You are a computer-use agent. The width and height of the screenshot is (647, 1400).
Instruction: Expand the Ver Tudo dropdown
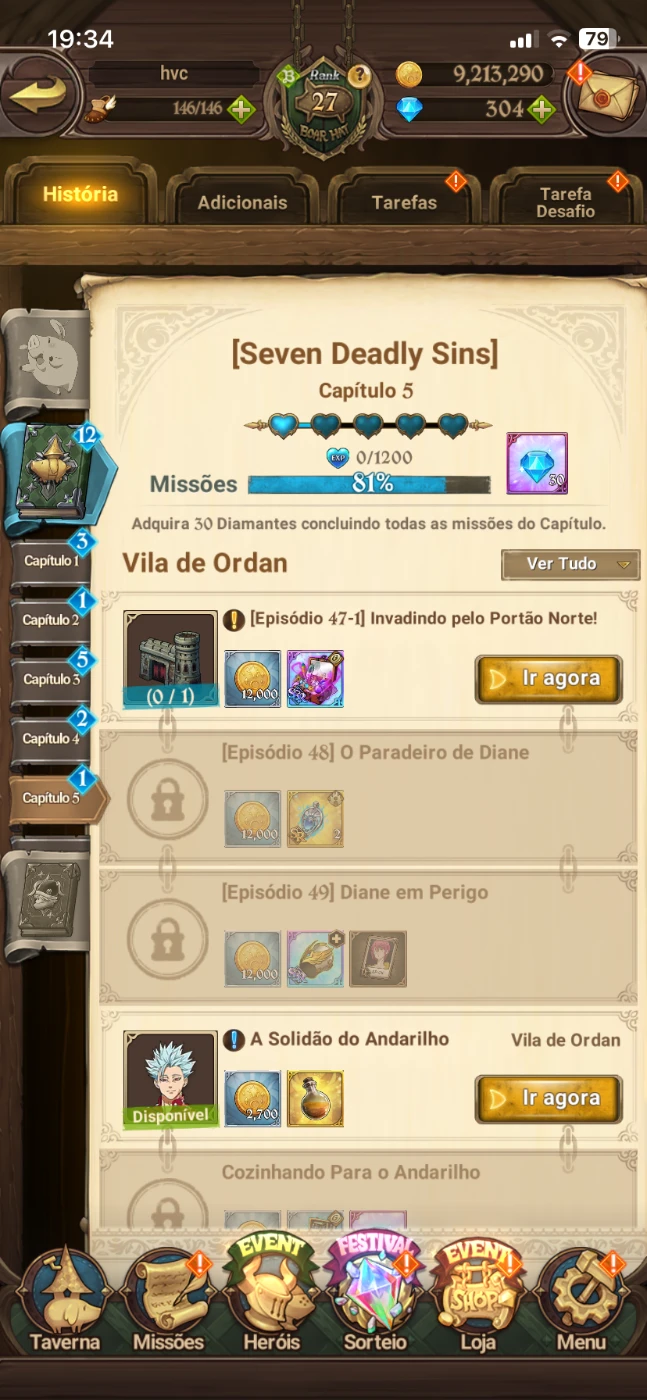pos(570,564)
